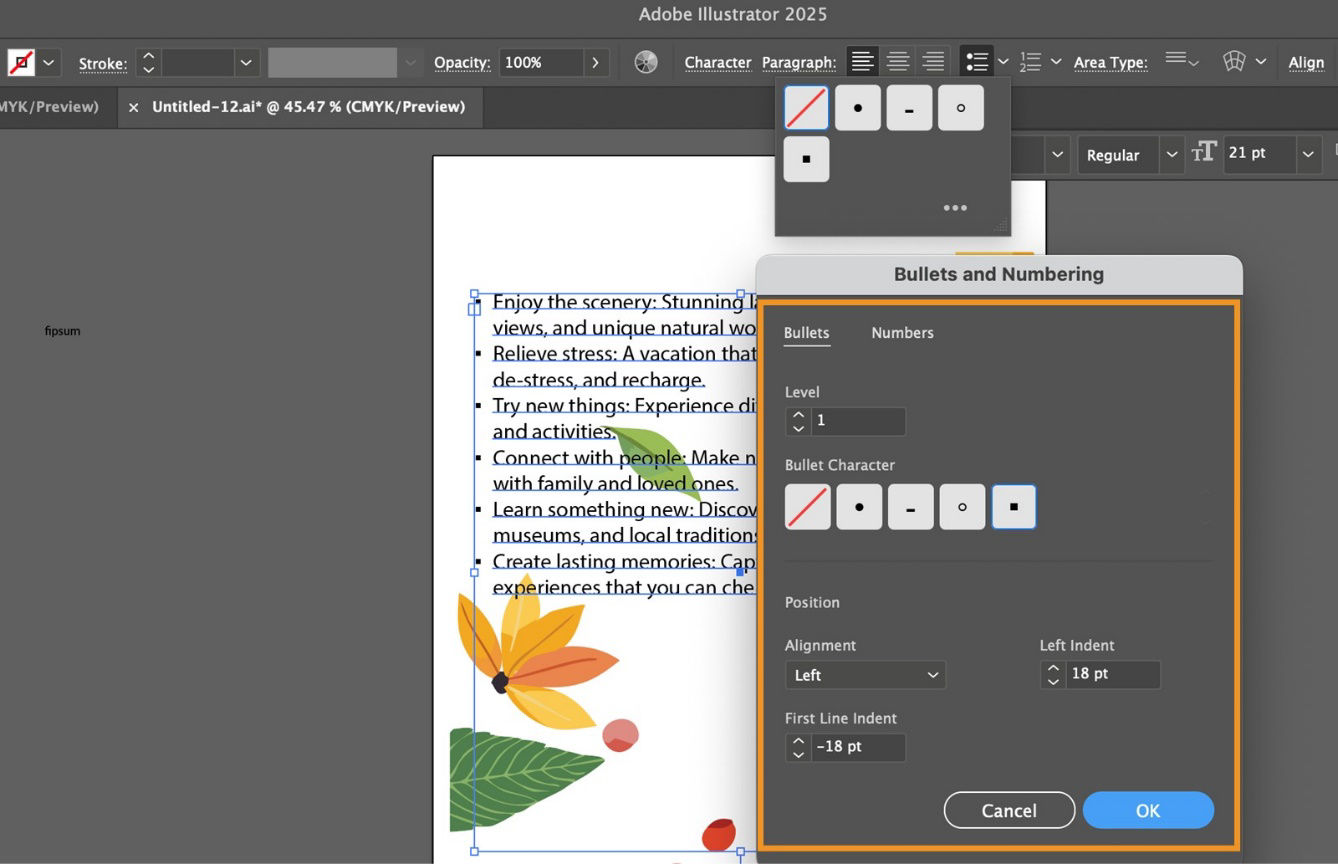
Task: Select the circle bullet character in the dialog
Action: pyautogui.click(x=962, y=507)
